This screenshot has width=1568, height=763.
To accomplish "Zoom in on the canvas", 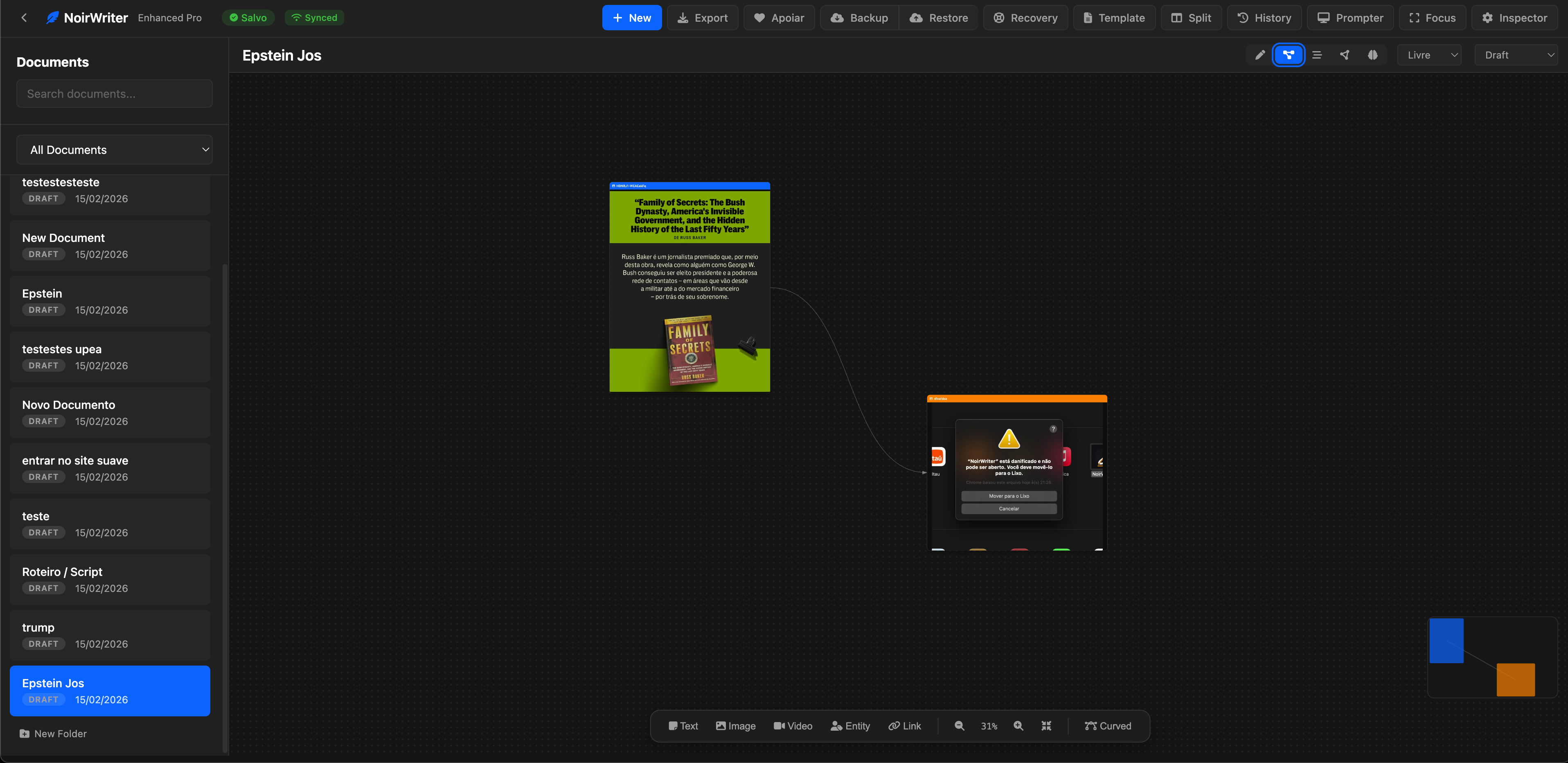I will (x=1018, y=726).
